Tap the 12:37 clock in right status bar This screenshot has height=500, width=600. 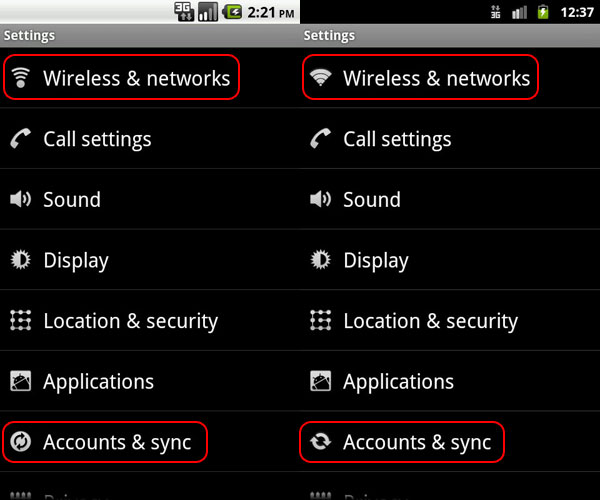click(578, 12)
